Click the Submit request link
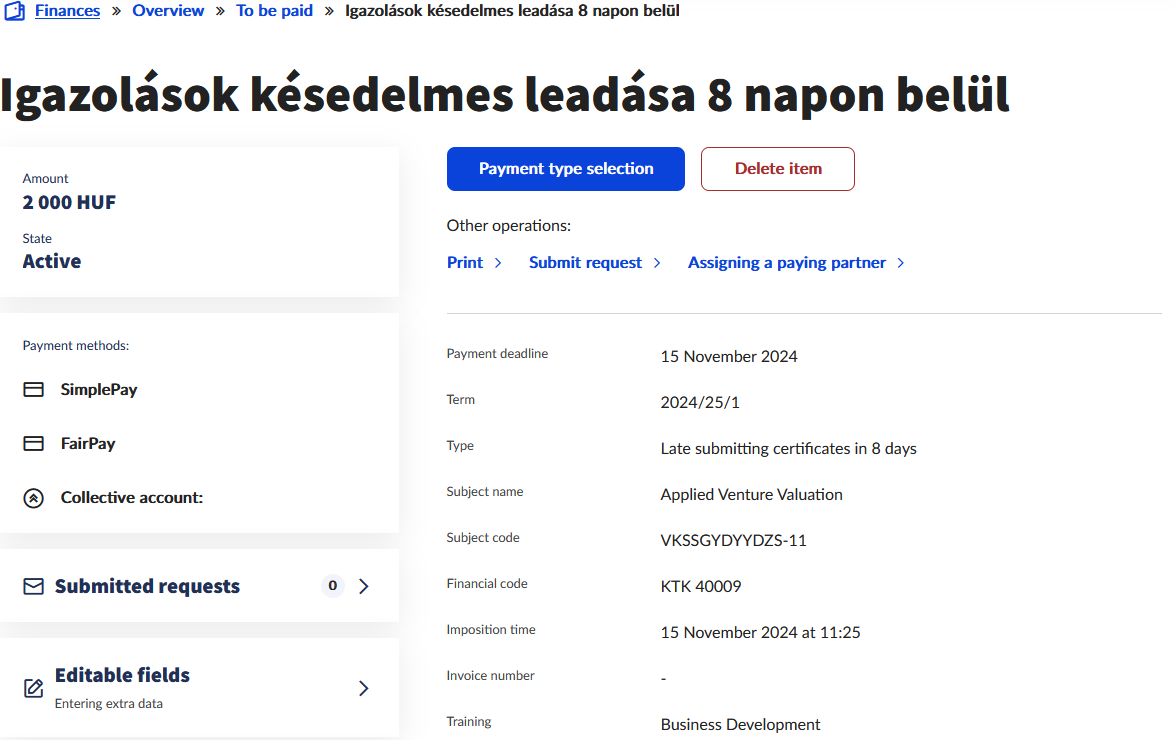 click(x=585, y=263)
